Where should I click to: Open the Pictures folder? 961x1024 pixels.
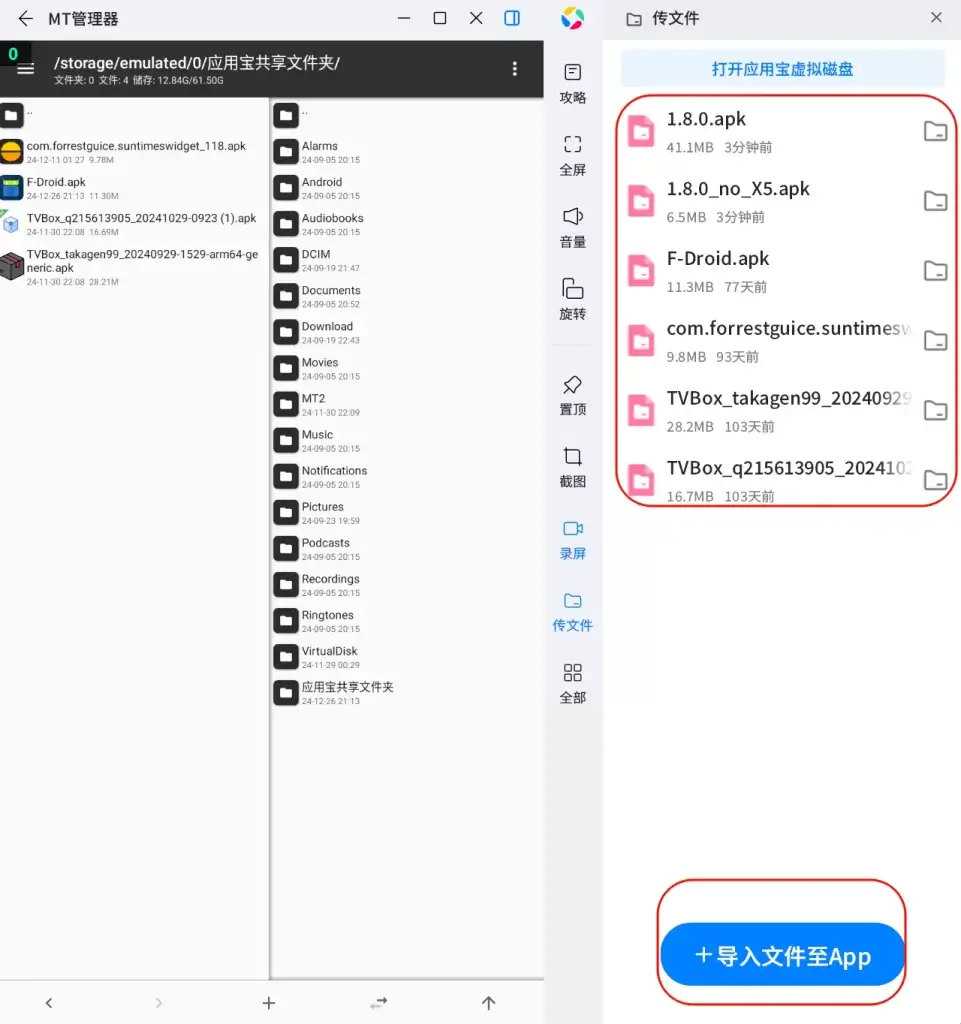(x=407, y=513)
